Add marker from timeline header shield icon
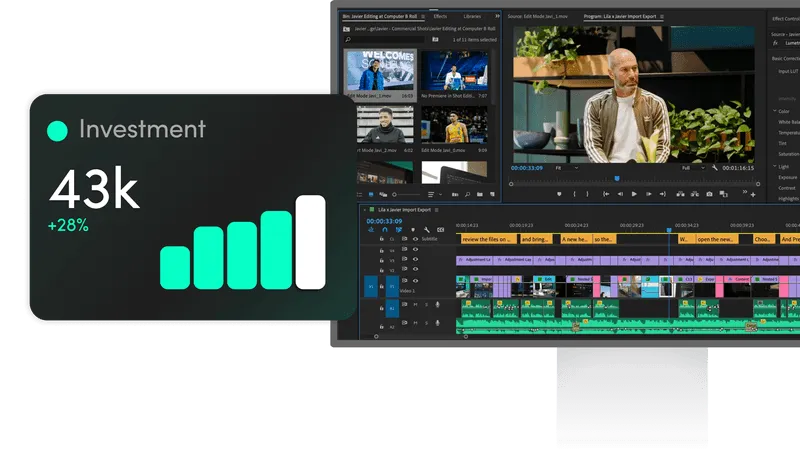800x450 pixels. pyautogui.click(x=413, y=230)
